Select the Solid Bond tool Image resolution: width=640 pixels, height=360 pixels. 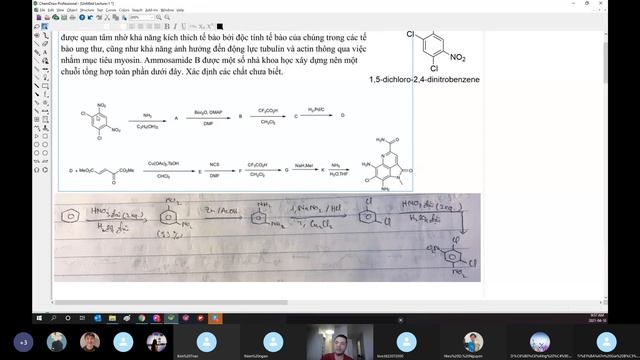37,44
